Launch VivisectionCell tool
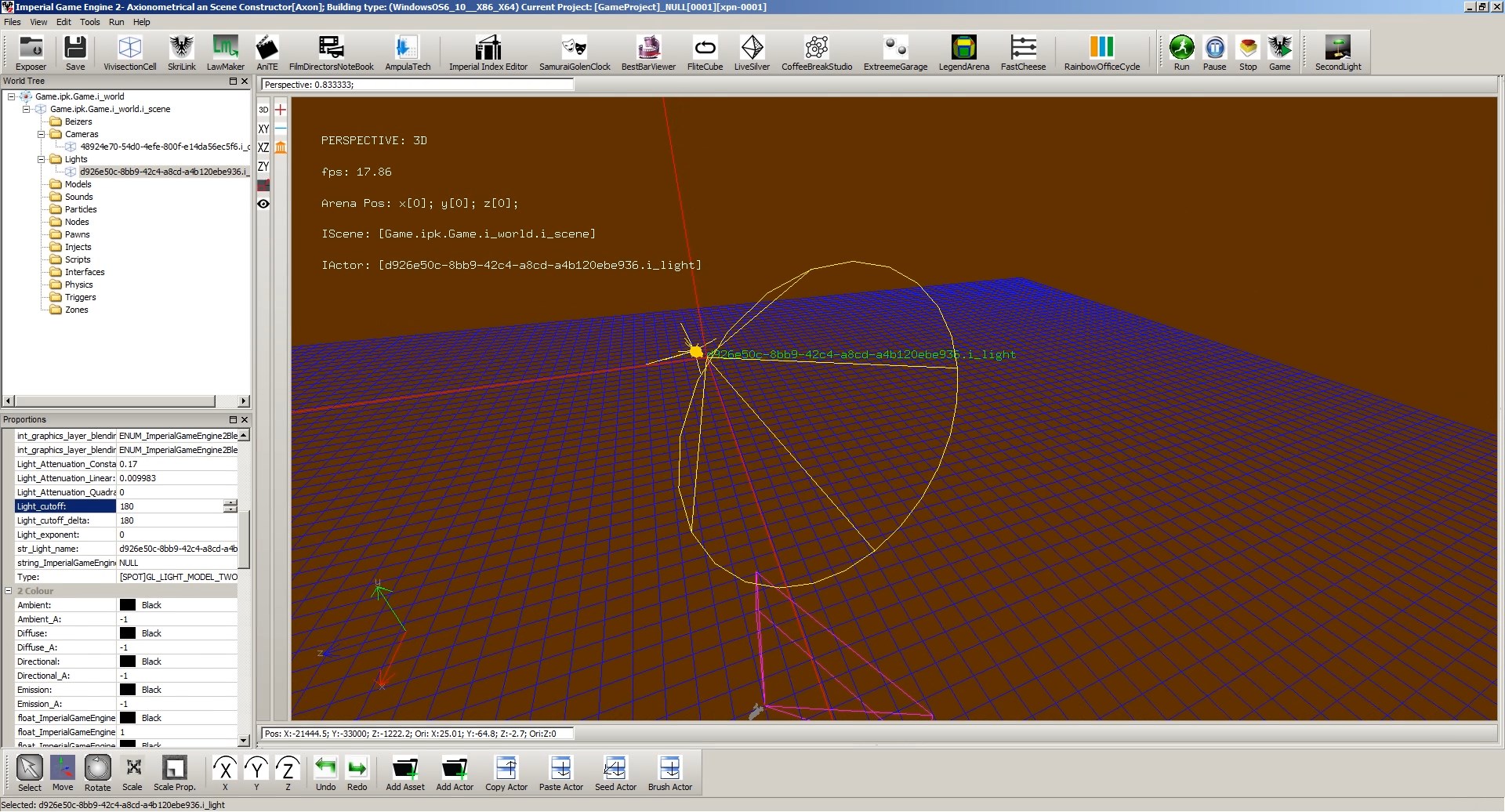The image size is (1505, 812). point(130,53)
